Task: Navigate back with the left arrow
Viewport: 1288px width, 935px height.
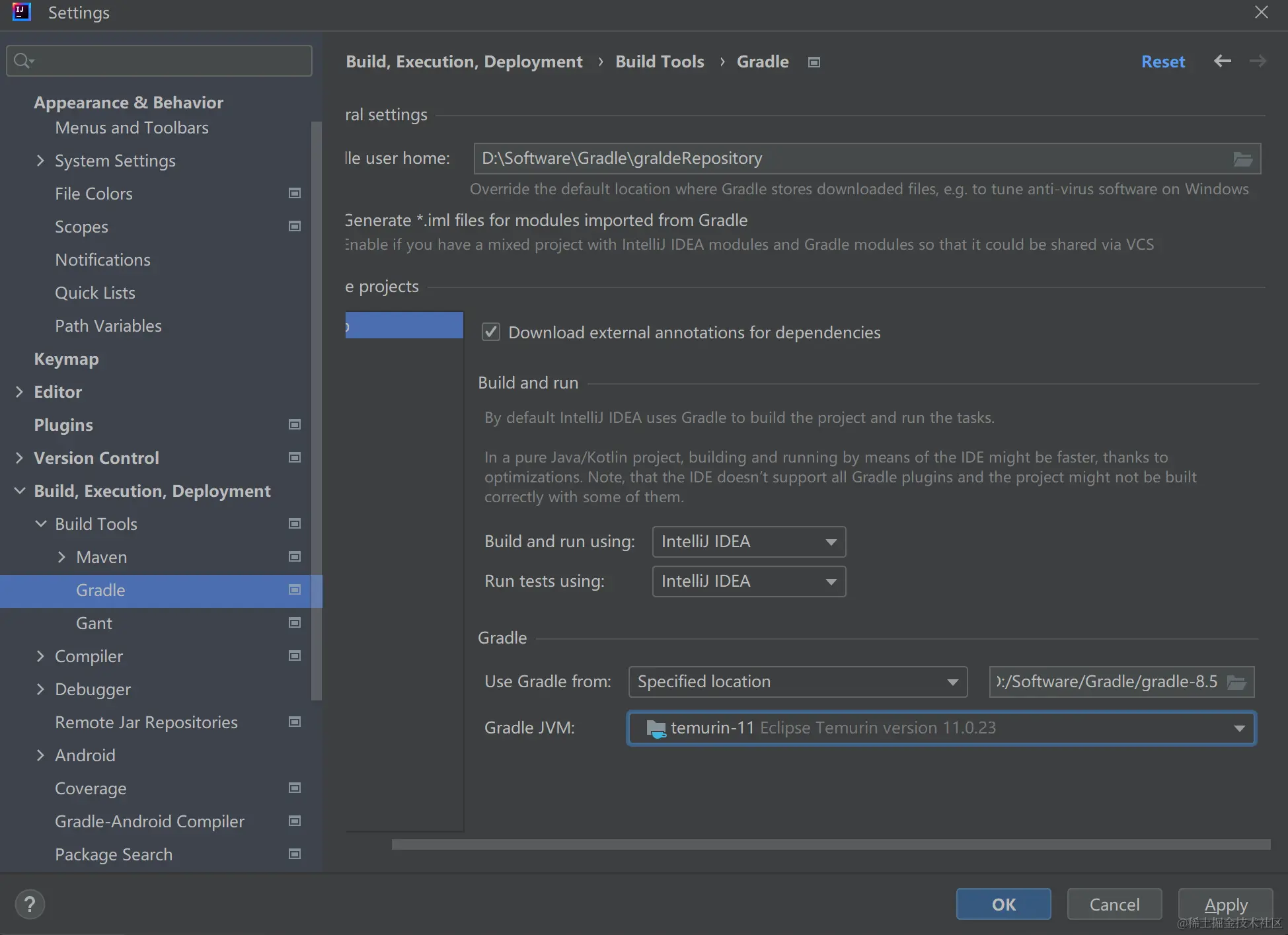Action: [x=1222, y=61]
